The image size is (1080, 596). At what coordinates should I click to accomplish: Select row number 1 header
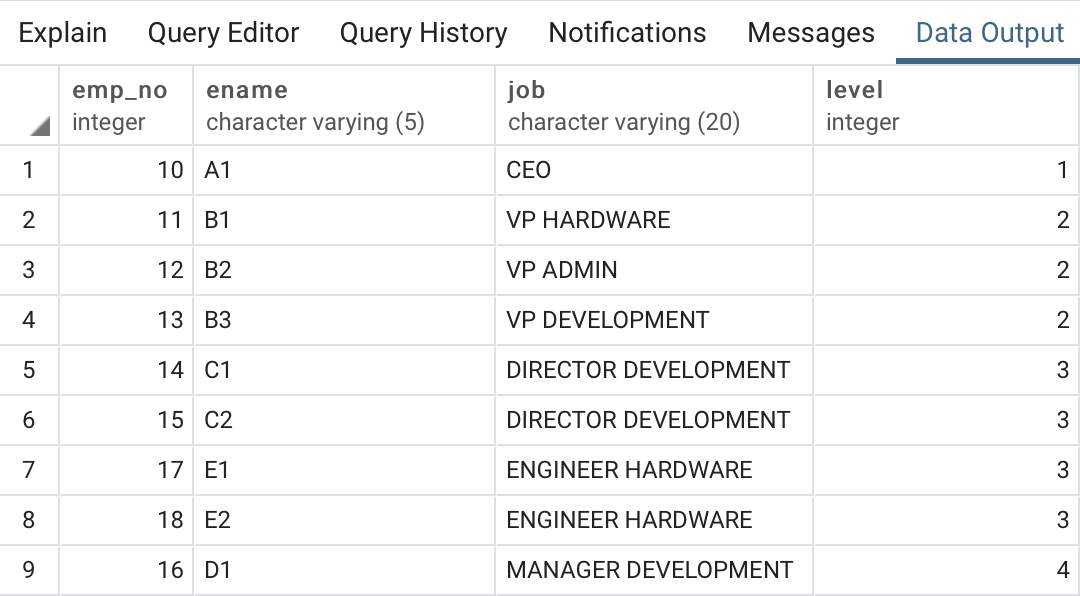29,170
